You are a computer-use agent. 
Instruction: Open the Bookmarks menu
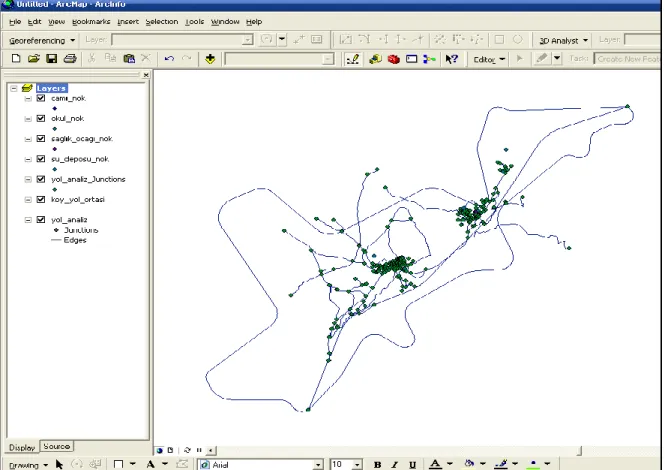click(x=91, y=22)
